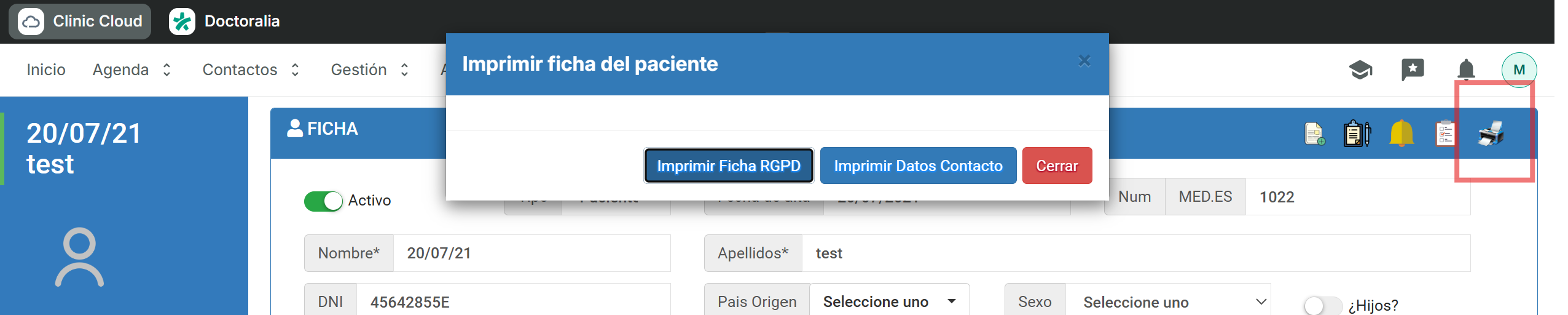The height and width of the screenshot is (315, 1568).
Task: Open the clipboard with pen icon
Action: (1357, 134)
